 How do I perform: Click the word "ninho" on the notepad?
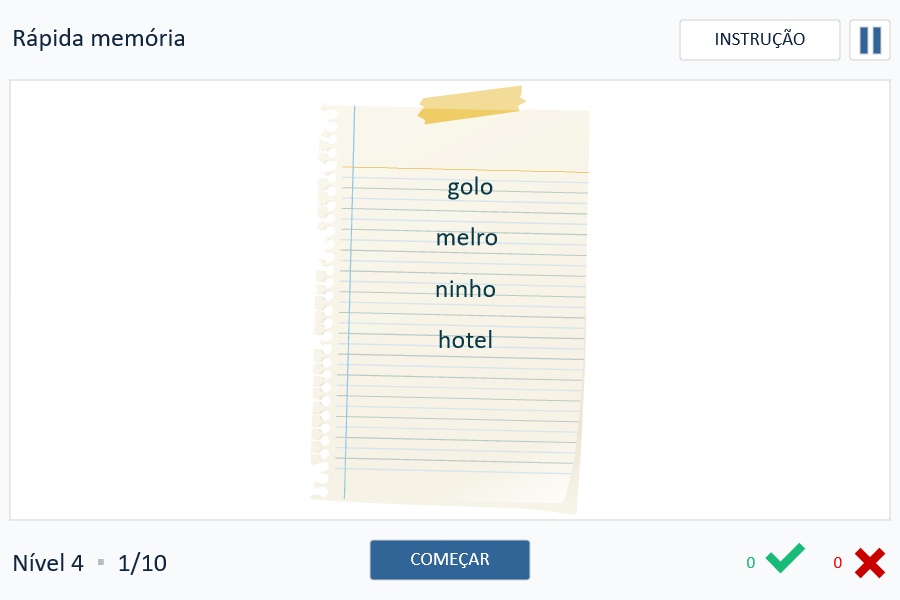(x=465, y=289)
